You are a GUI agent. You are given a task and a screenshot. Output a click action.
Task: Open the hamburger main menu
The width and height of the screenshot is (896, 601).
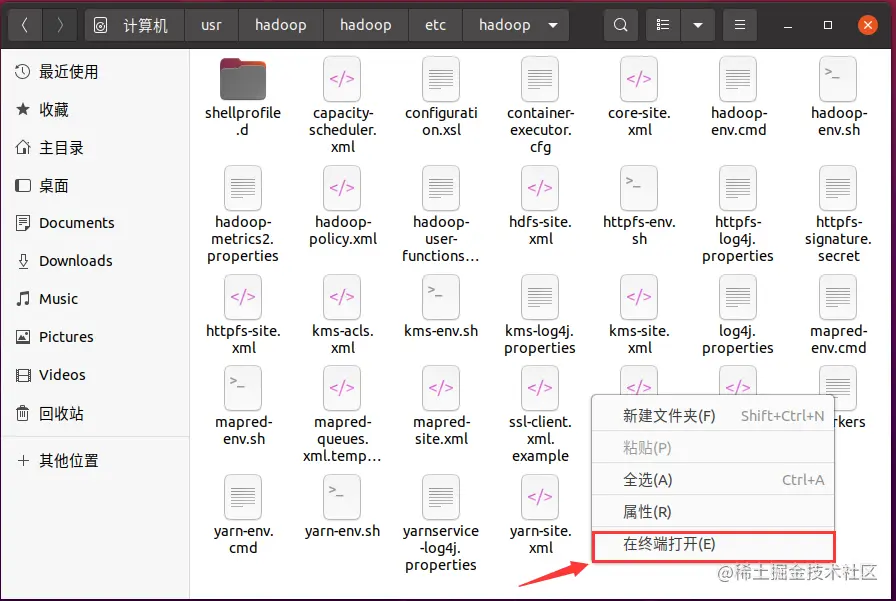tap(740, 25)
